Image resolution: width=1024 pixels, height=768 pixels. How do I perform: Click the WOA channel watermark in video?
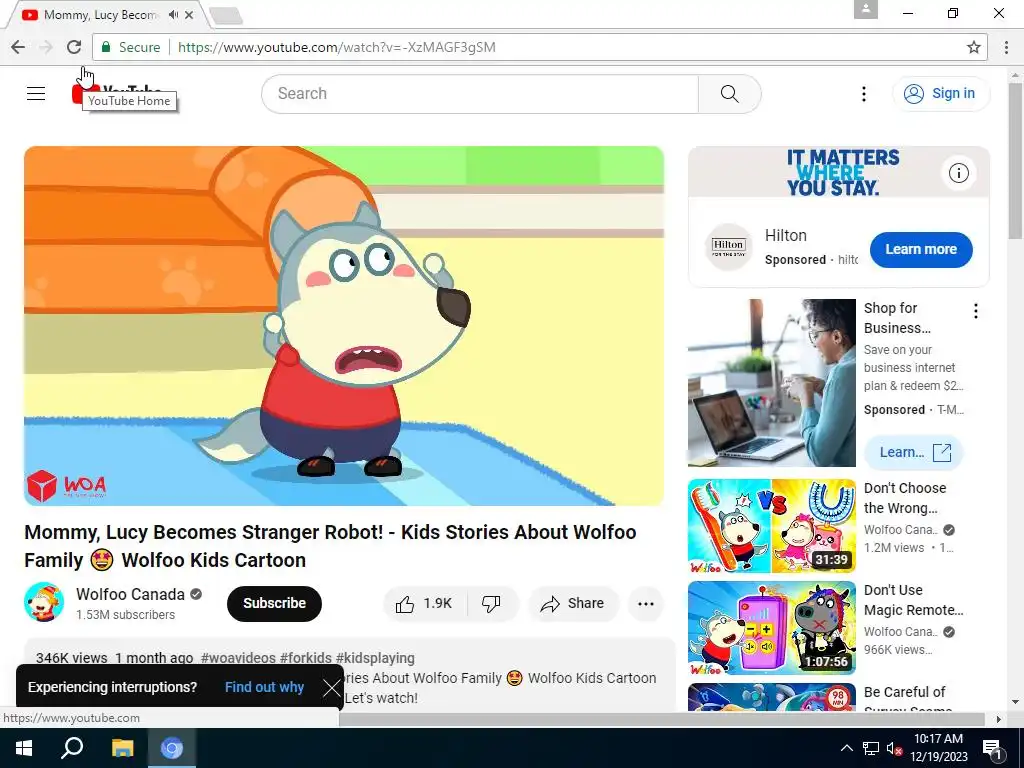(66, 486)
